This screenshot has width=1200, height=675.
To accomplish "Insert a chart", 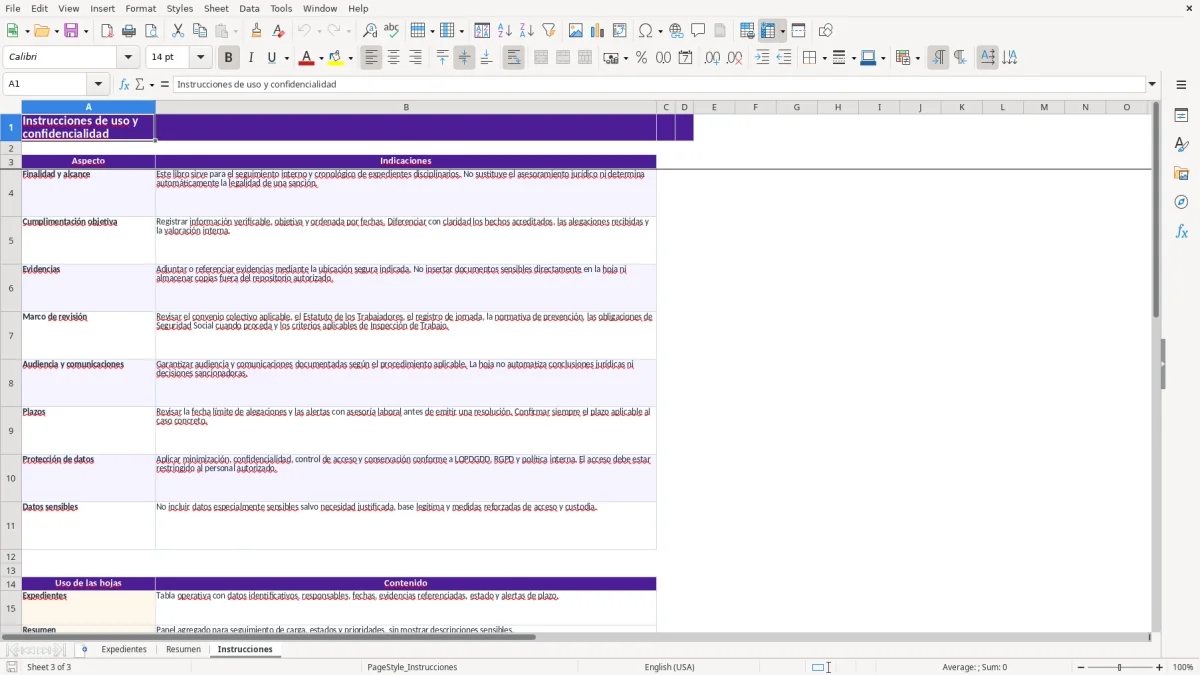I will (x=598, y=31).
